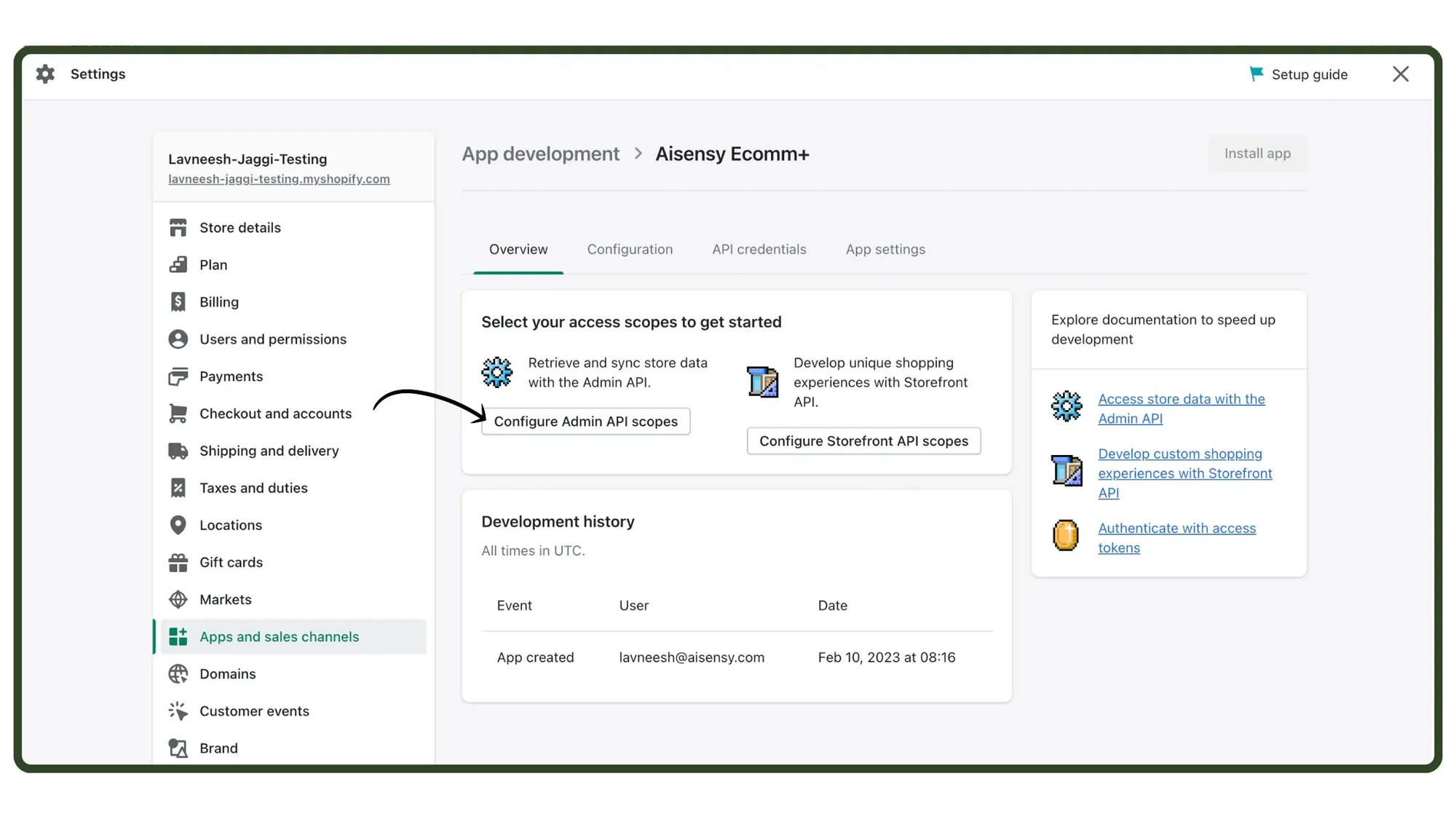Viewport: 1456px width, 819px height.
Task: Click Configure Storefront API scopes
Action: pyautogui.click(x=863, y=440)
